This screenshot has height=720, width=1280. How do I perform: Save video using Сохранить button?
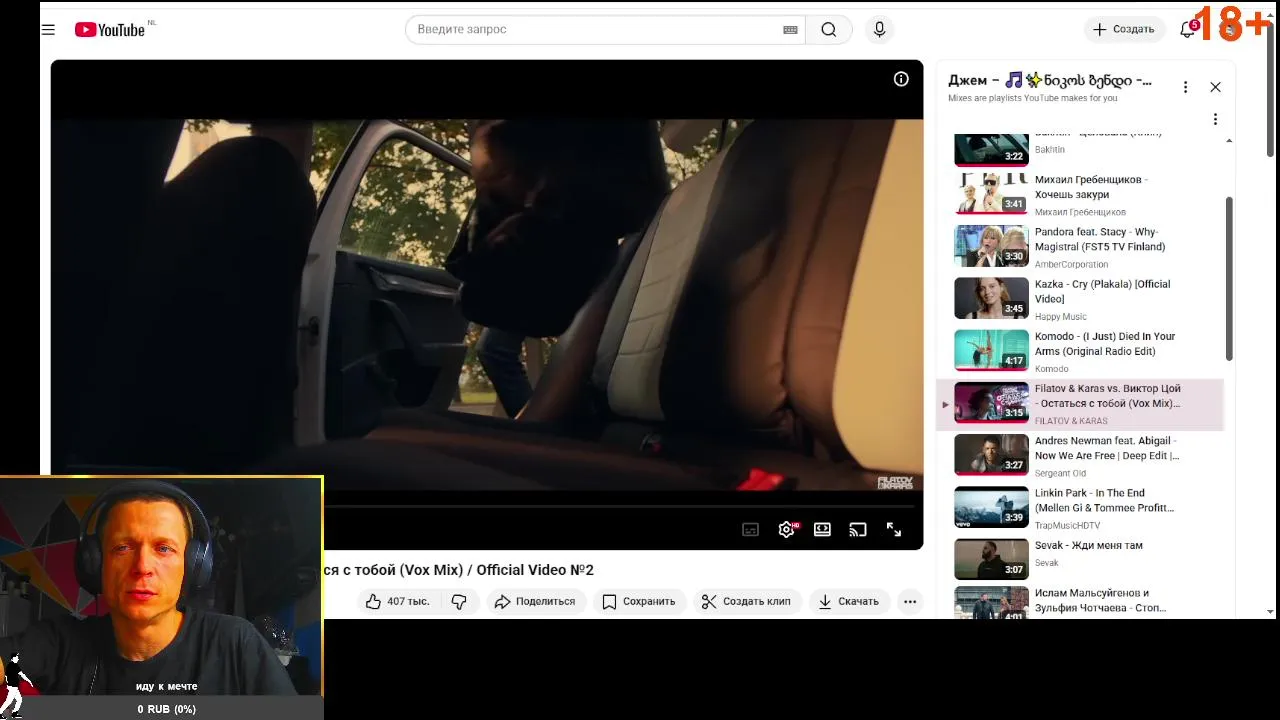[638, 601]
